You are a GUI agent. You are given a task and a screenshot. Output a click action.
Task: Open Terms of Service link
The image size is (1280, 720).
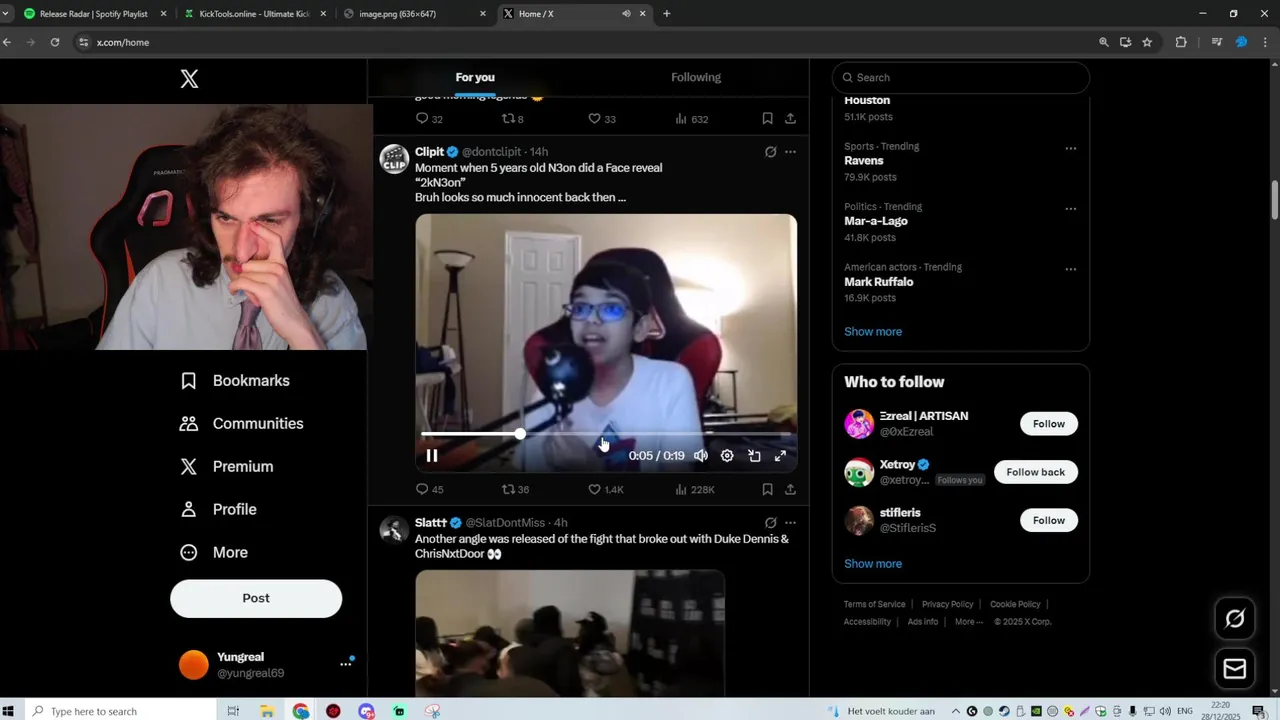coord(874,604)
